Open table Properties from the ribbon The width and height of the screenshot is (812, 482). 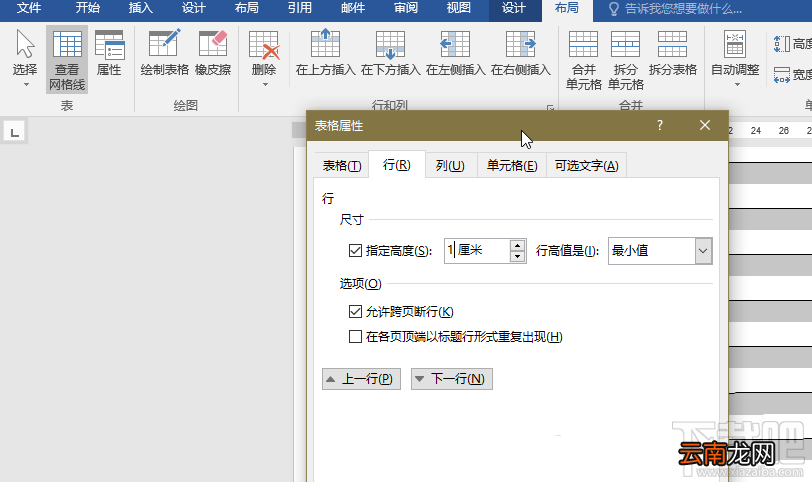tap(109, 54)
